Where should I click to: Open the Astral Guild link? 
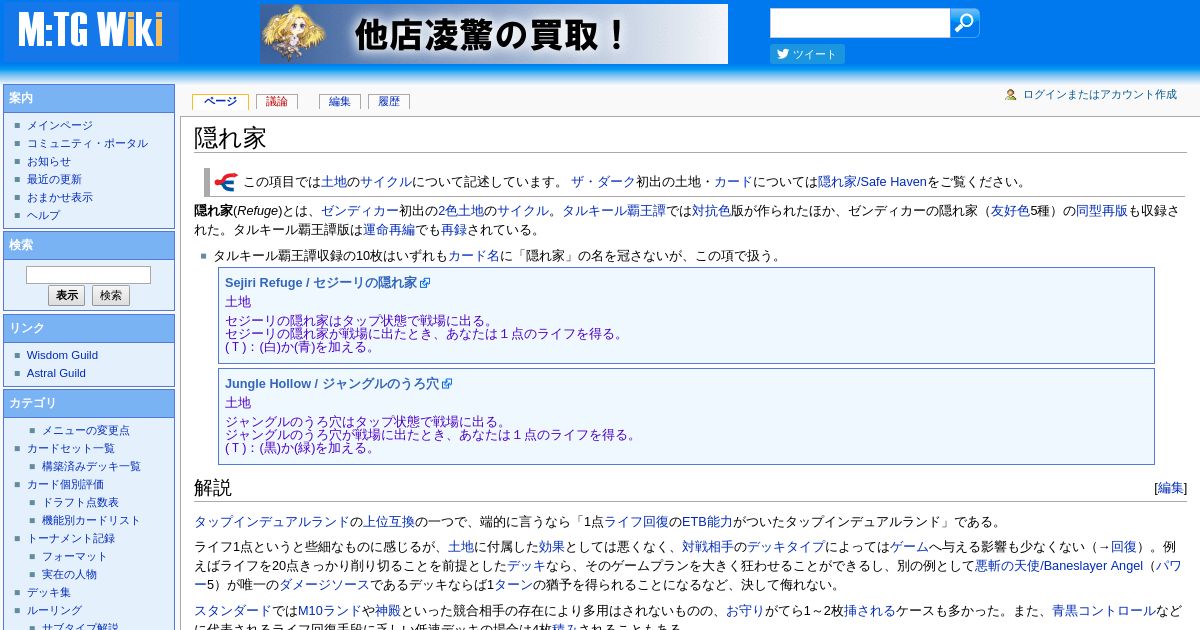(56, 374)
